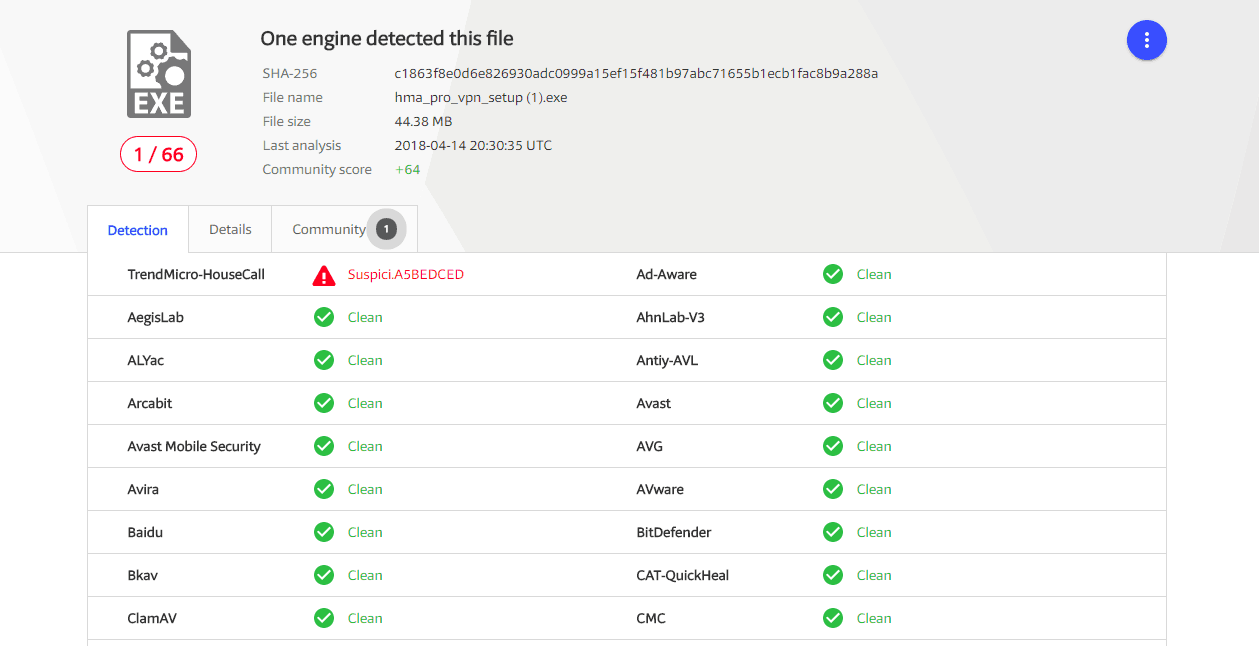
Task: Click the green check icon for Ad-Aware
Action: click(x=833, y=274)
